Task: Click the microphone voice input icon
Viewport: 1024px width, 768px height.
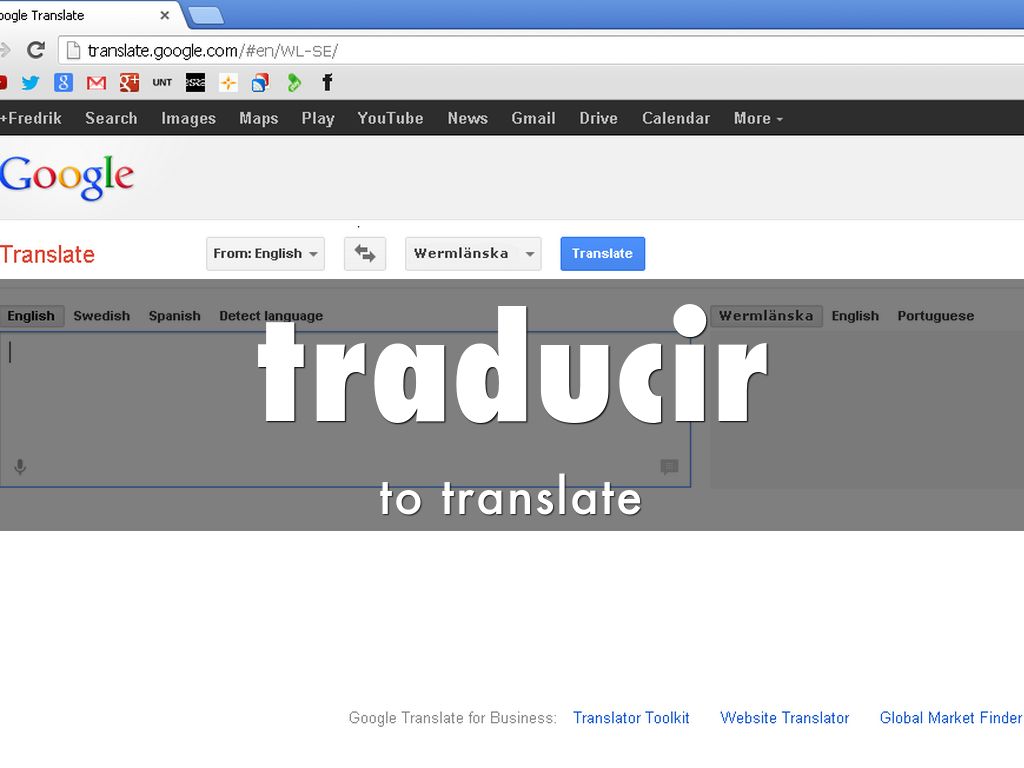Action: pyautogui.click(x=20, y=467)
